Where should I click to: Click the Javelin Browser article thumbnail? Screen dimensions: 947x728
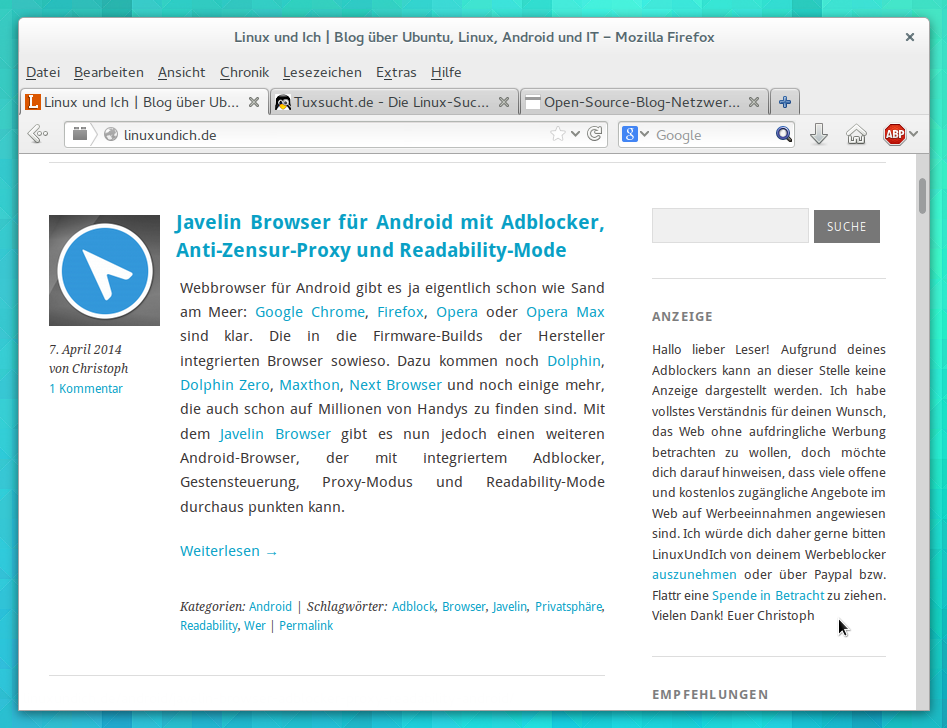point(104,270)
